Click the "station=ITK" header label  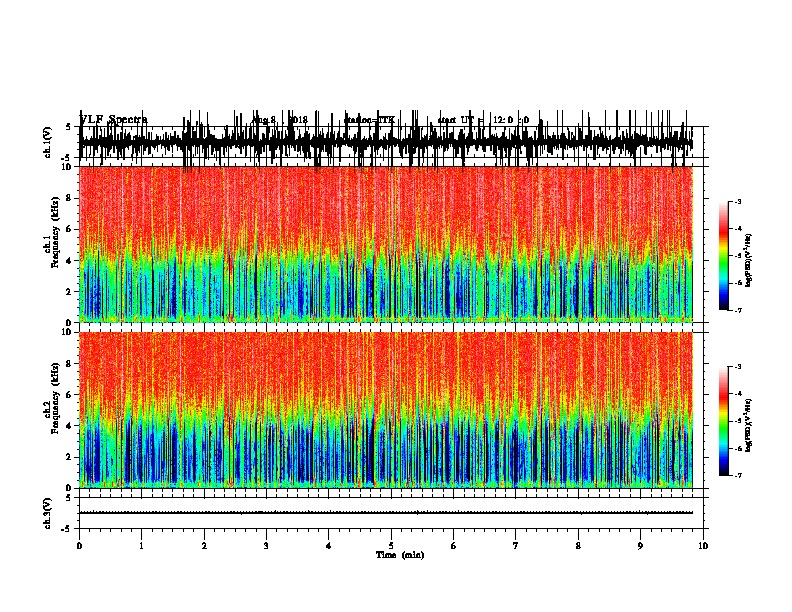[369, 120]
